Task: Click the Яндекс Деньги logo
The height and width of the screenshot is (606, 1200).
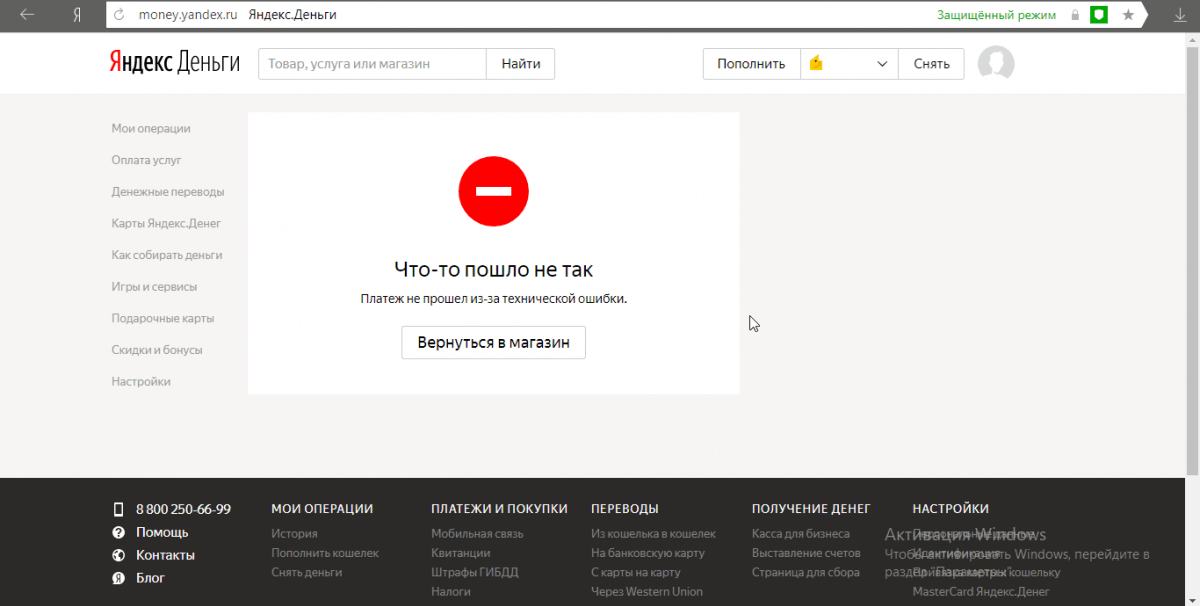Action: coord(175,63)
